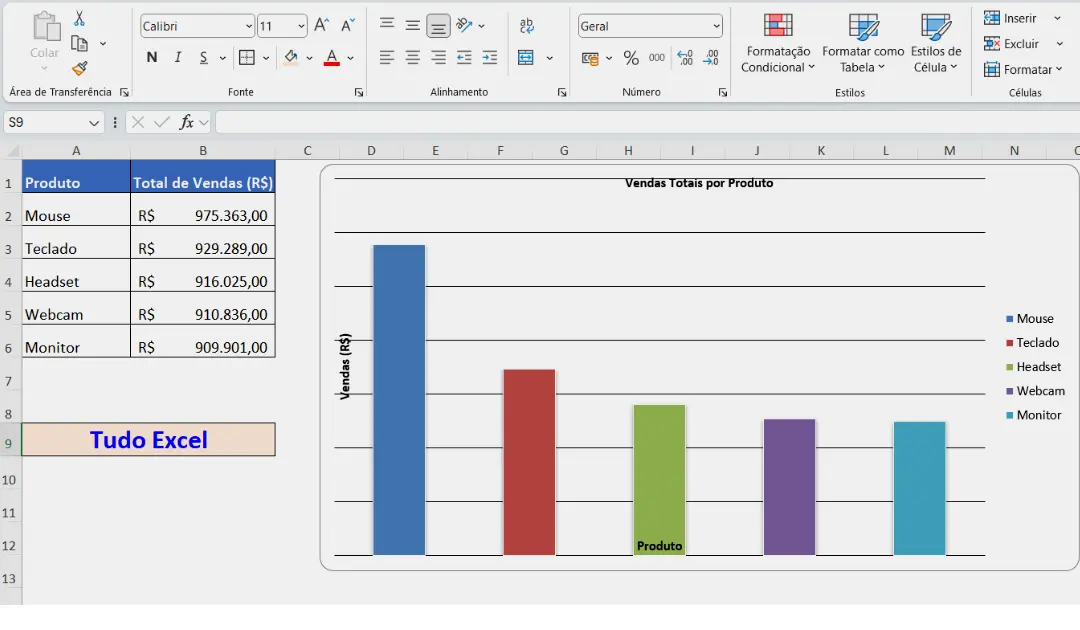Open the fill color dropdown arrow
1080x630 pixels.
308,58
